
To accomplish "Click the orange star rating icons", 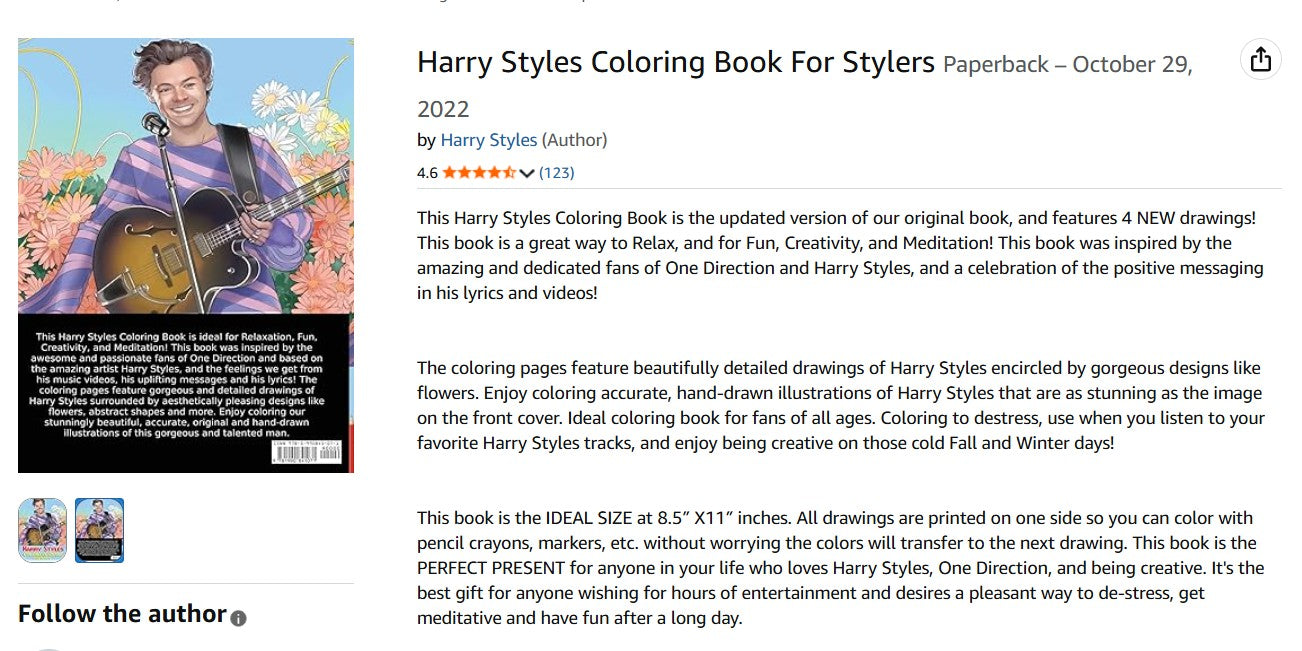I will tap(479, 172).
